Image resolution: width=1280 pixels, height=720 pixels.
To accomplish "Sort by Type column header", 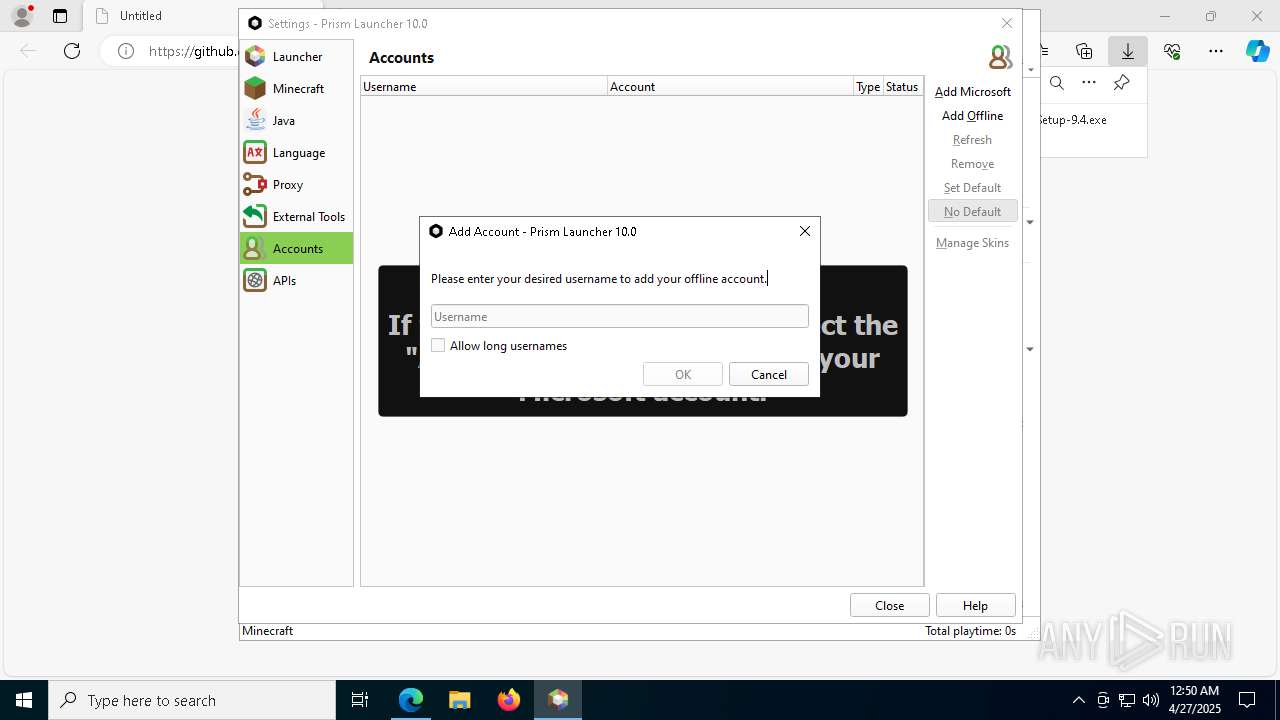I will point(868,87).
